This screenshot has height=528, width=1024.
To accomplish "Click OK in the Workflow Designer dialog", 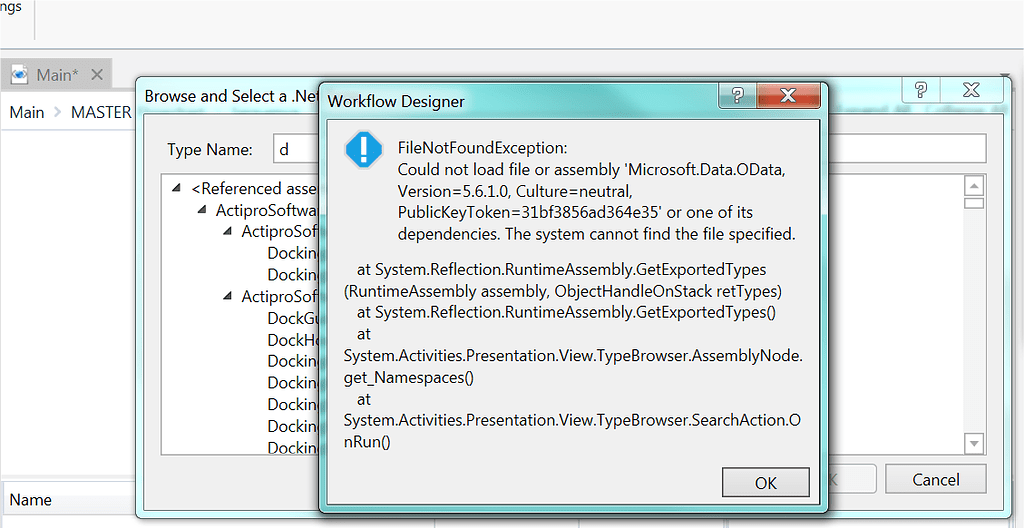I will tap(765, 482).
